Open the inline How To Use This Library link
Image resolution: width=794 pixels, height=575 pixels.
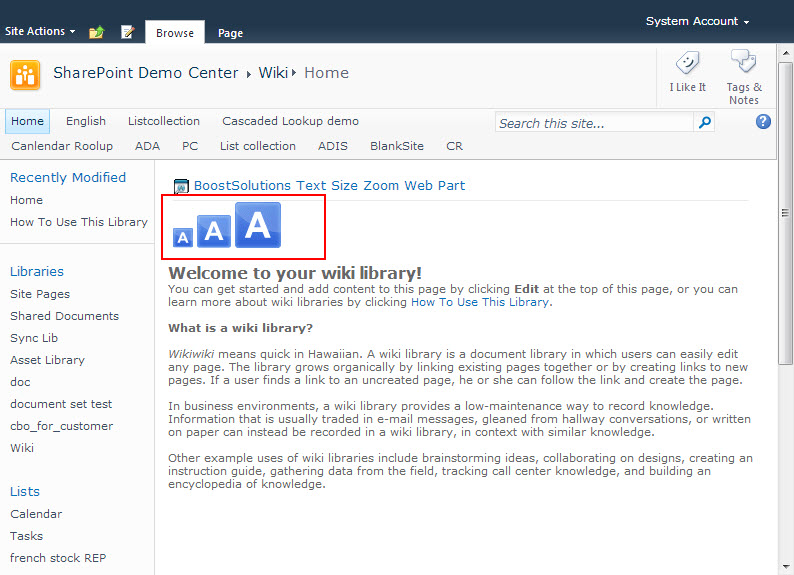pos(480,302)
